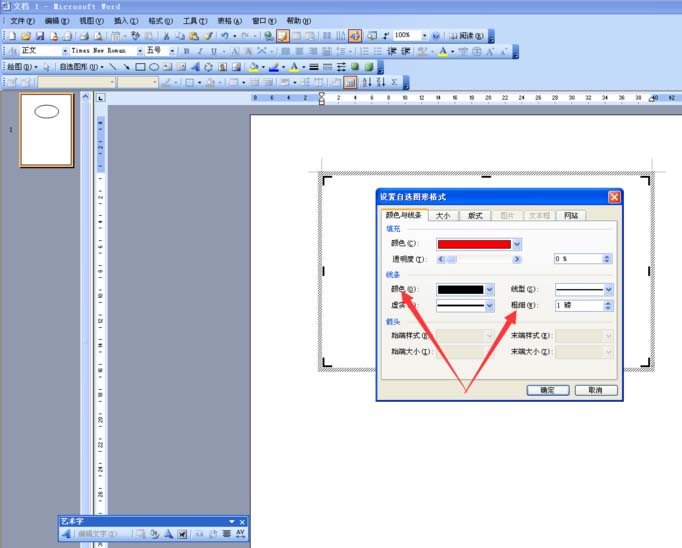Open the 五号 font size dropdown
This screenshot has height=548, width=682.
(172, 51)
